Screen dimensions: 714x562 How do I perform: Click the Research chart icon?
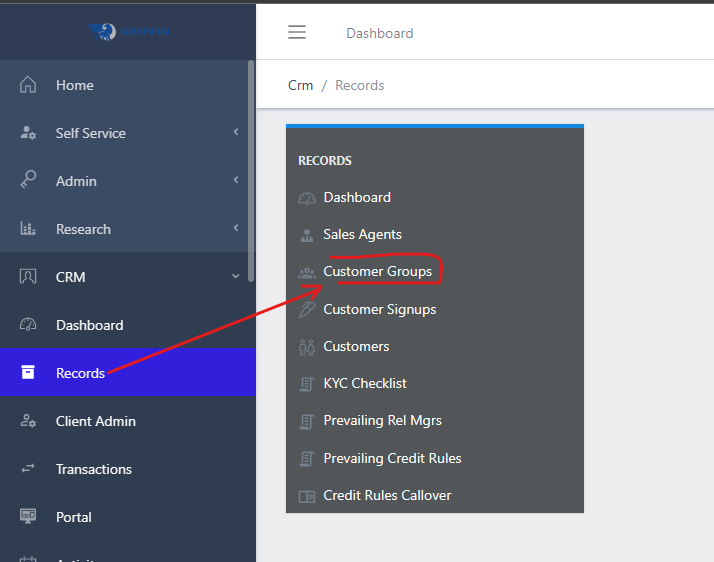tap(28, 229)
